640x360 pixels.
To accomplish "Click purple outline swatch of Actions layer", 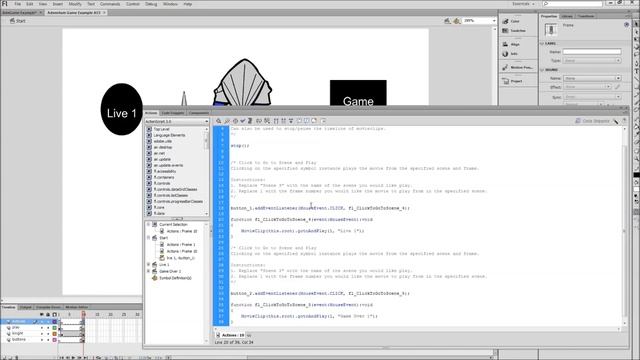I will [54, 321].
